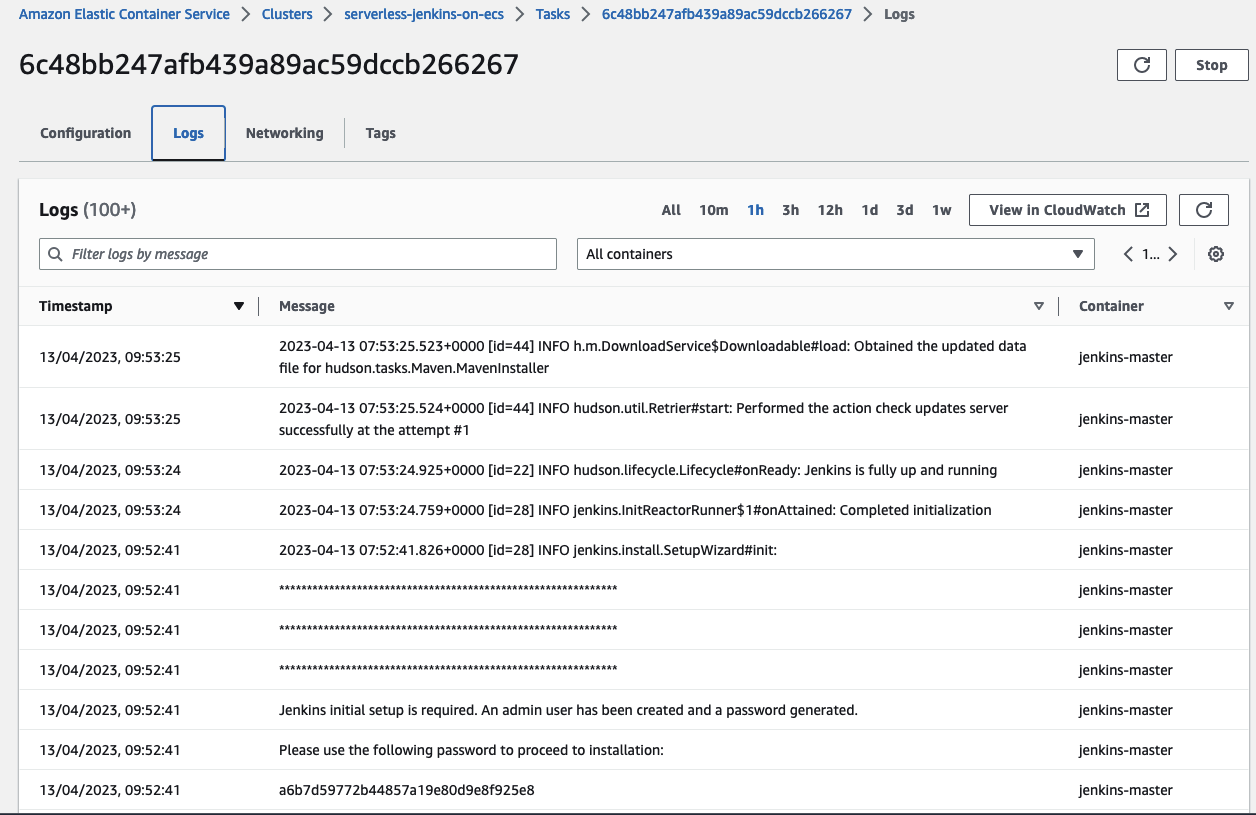Select the 3h time range filter
Image resolution: width=1256 pixels, height=815 pixels.
tap(790, 210)
